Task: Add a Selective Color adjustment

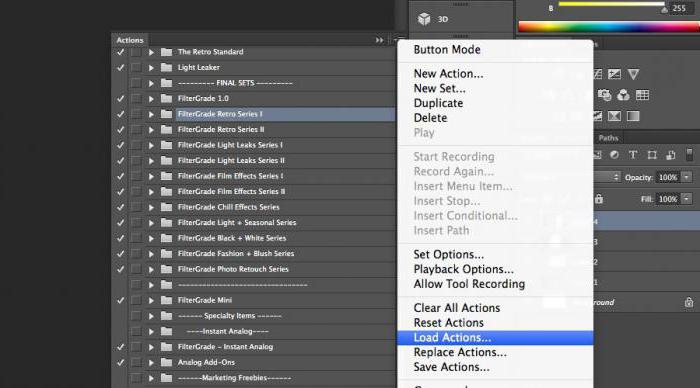Action: (x=614, y=116)
